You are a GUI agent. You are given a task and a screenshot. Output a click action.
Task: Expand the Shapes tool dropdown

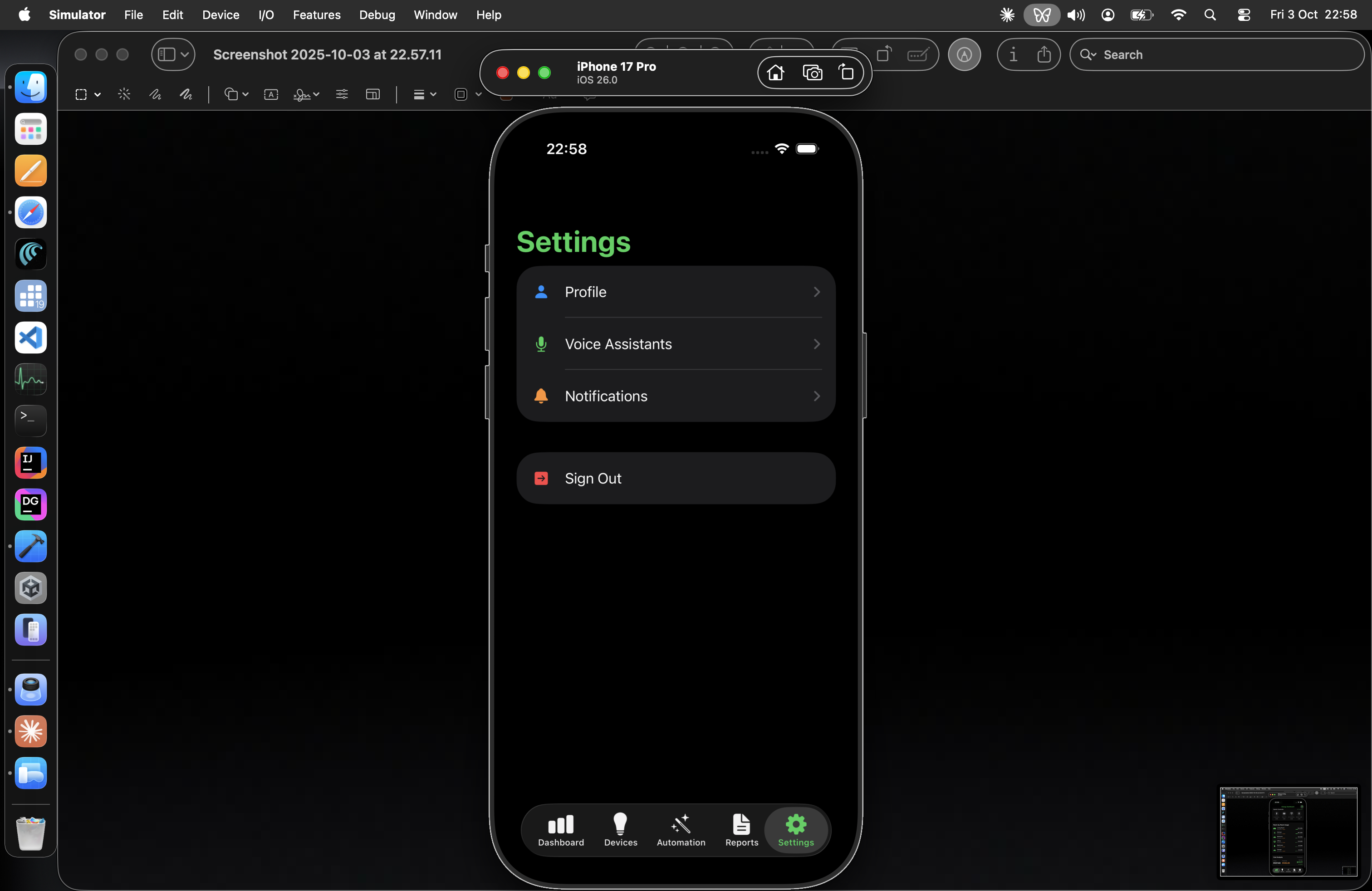coord(245,94)
